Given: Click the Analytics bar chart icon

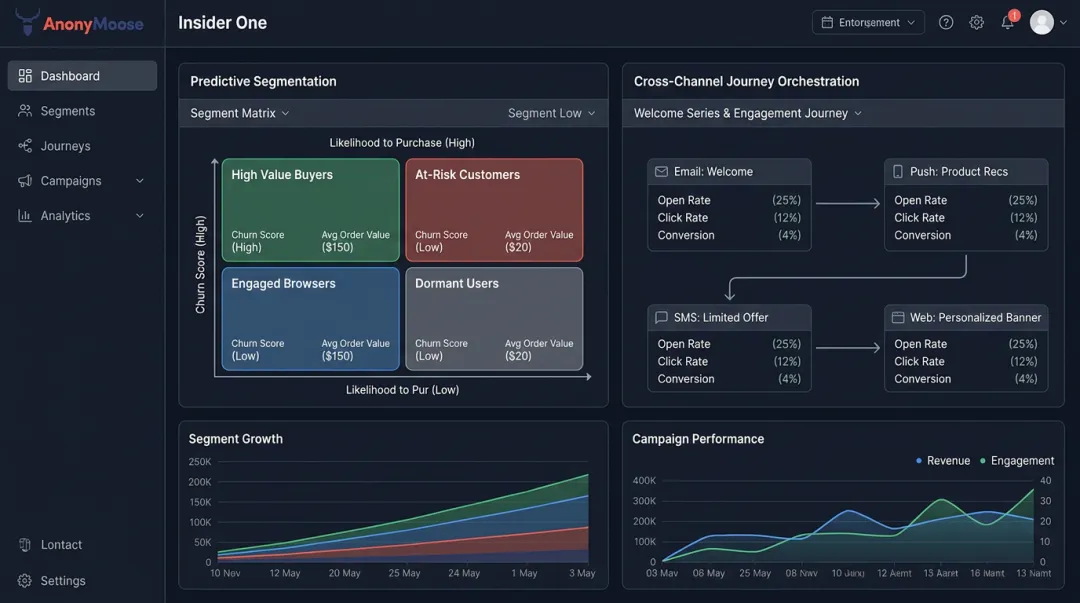Looking at the screenshot, I should [25, 216].
